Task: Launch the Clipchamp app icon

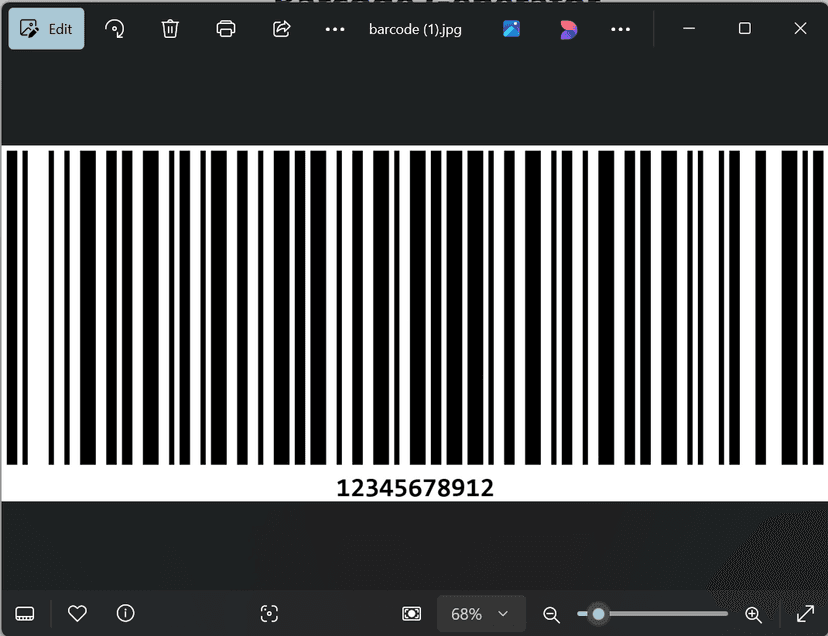Action: (568, 29)
